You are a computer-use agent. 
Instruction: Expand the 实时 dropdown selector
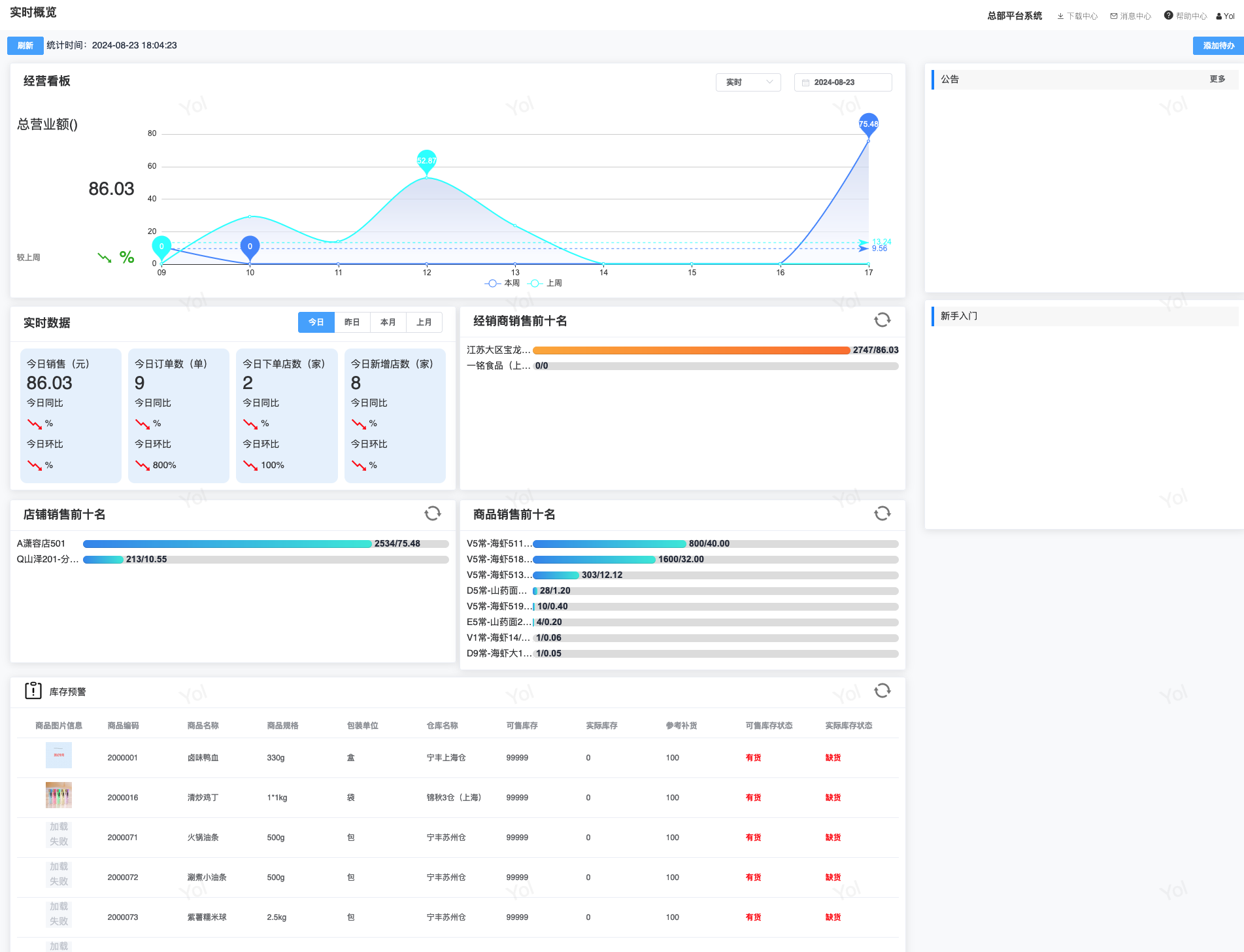(x=748, y=82)
